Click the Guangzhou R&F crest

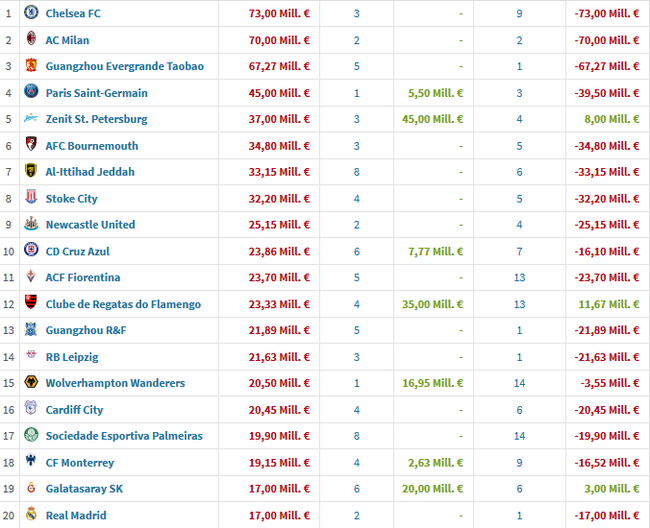point(31,329)
